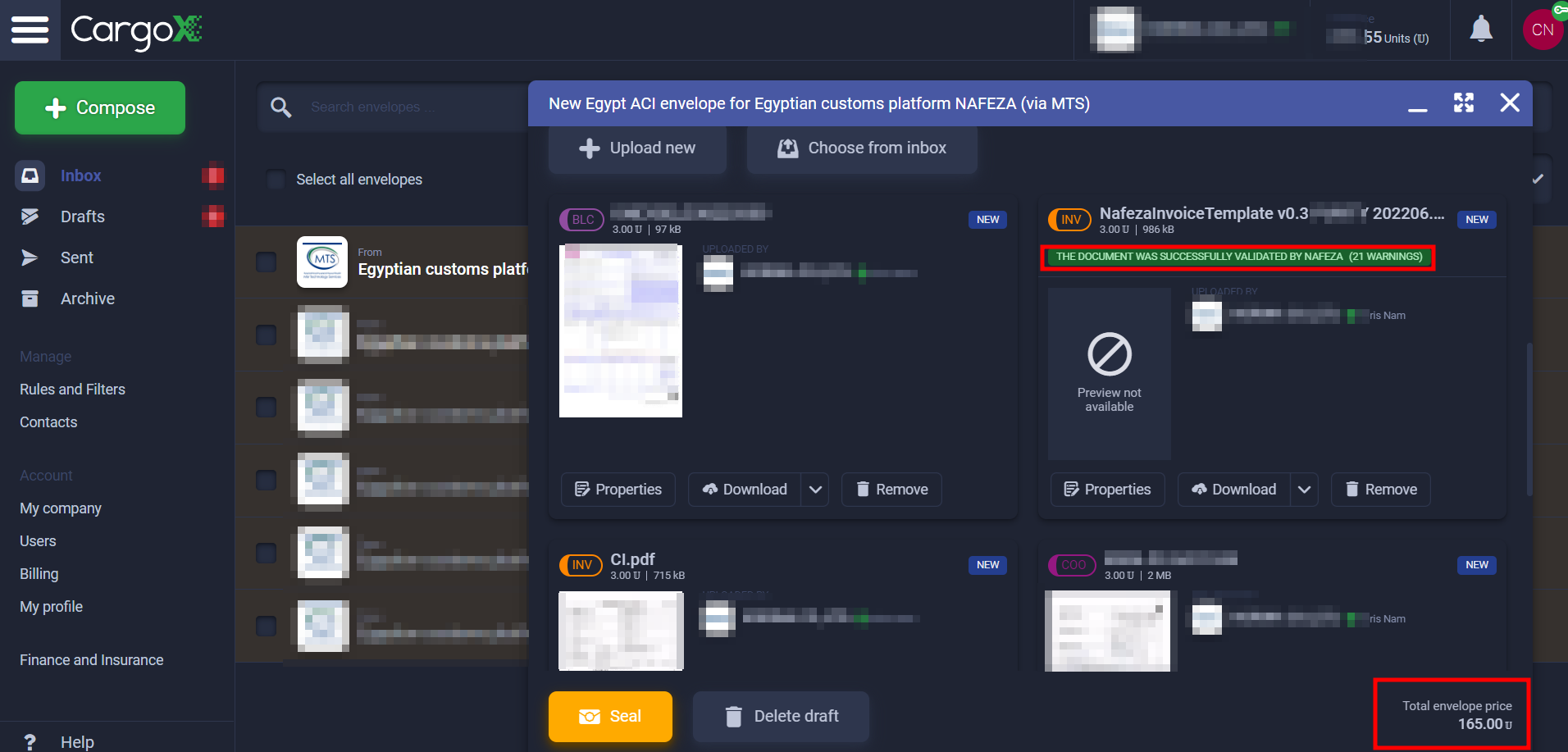Screen dimensions: 1568x752
Task: Open the CI.pdf preview thumbnail
Action: (x=621, y=631)
